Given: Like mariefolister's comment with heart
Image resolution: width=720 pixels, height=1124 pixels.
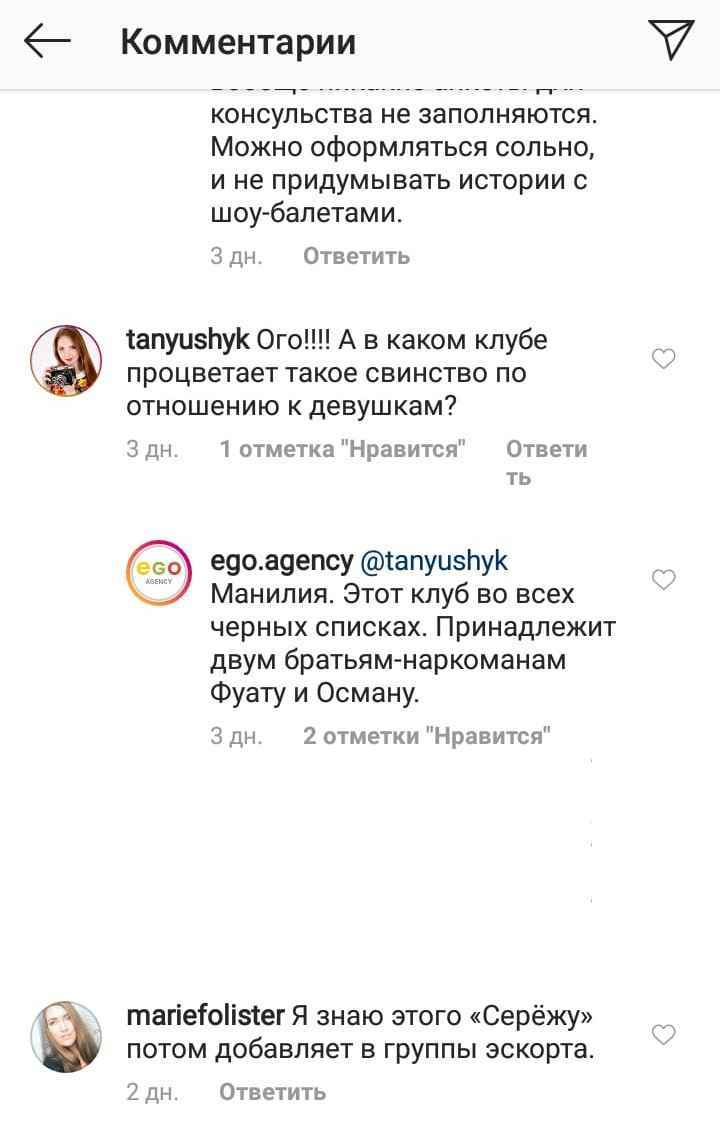Looking at the screenshot, I should pos(664,1034).
